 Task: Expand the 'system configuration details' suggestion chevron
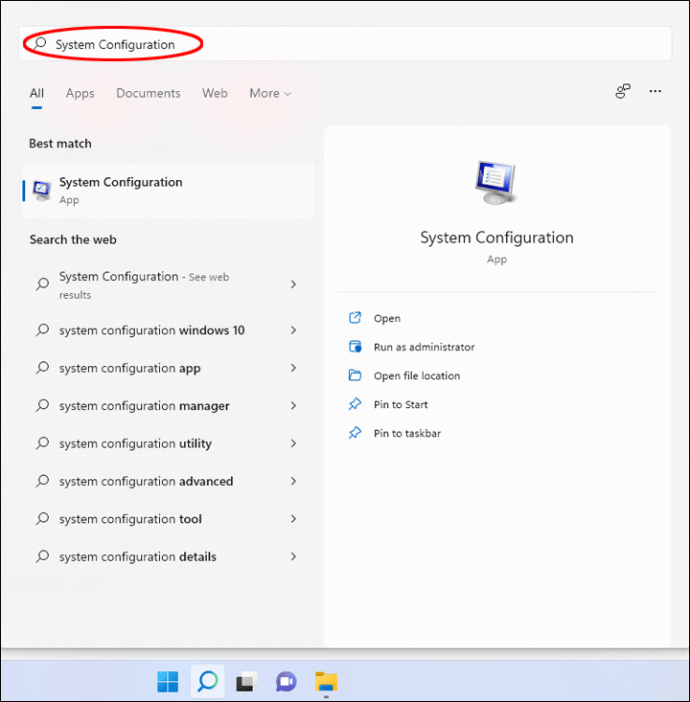tap(293, 557)
